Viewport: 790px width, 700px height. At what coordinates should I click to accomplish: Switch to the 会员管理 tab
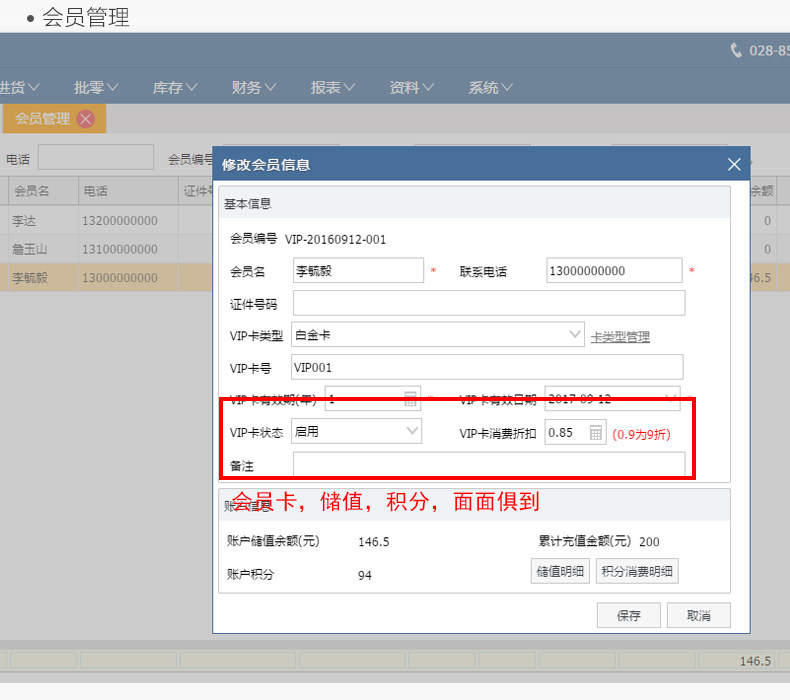pos(42,119)
